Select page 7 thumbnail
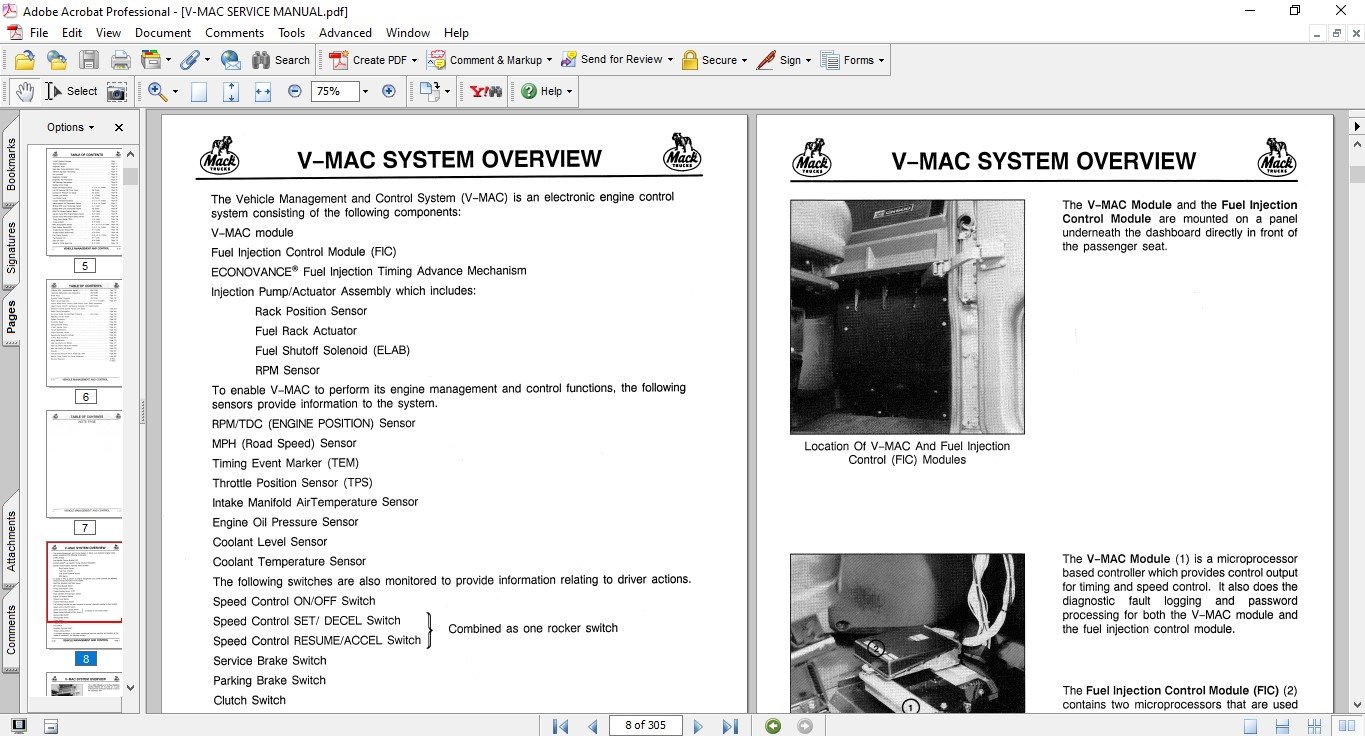 (x=84, y=465)
